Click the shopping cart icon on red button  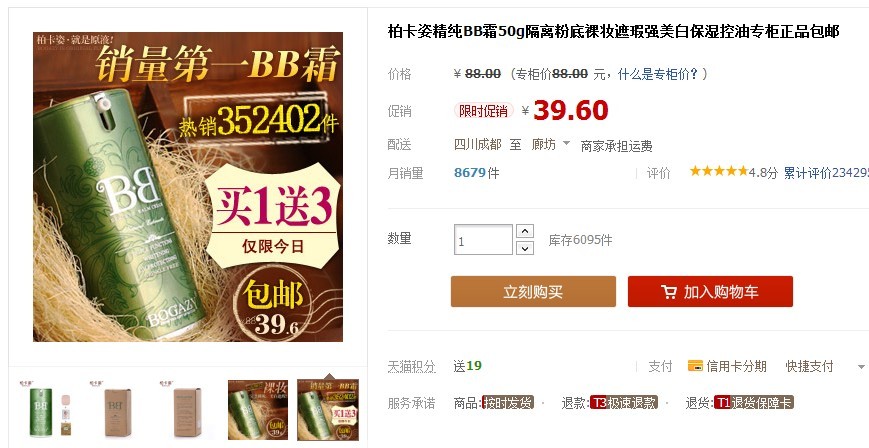coord(668,292)
